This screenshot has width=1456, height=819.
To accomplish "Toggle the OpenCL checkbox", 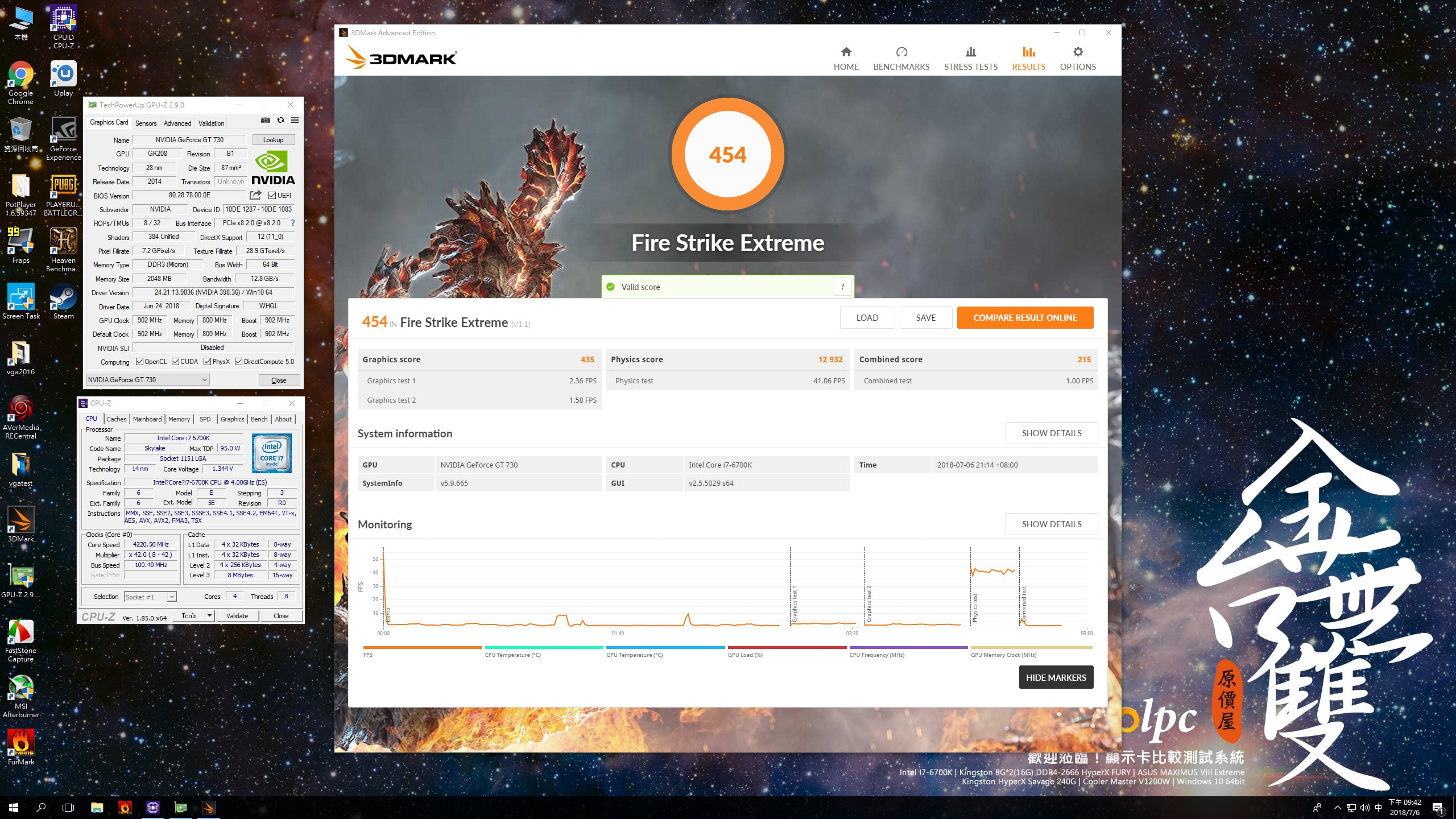I will click(139, 362).
